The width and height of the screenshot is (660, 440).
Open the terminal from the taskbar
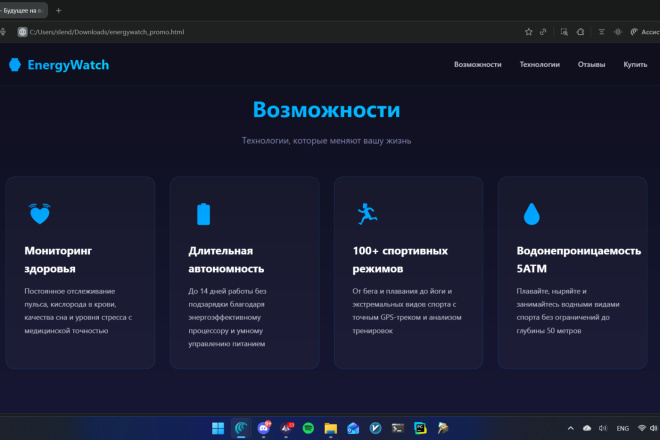coord(398,428)
